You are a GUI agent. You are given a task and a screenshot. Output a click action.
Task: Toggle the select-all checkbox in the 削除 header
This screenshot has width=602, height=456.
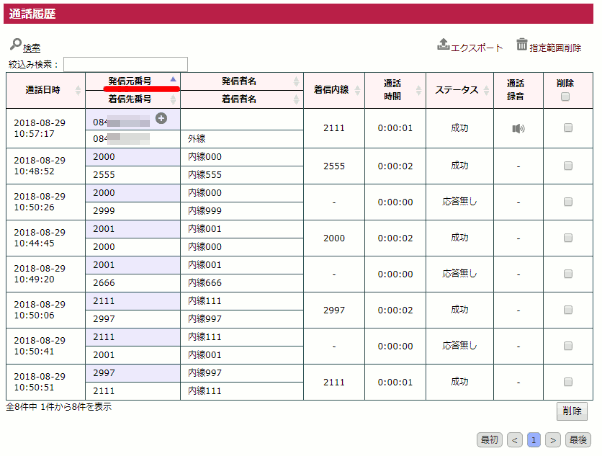(567, 97)
